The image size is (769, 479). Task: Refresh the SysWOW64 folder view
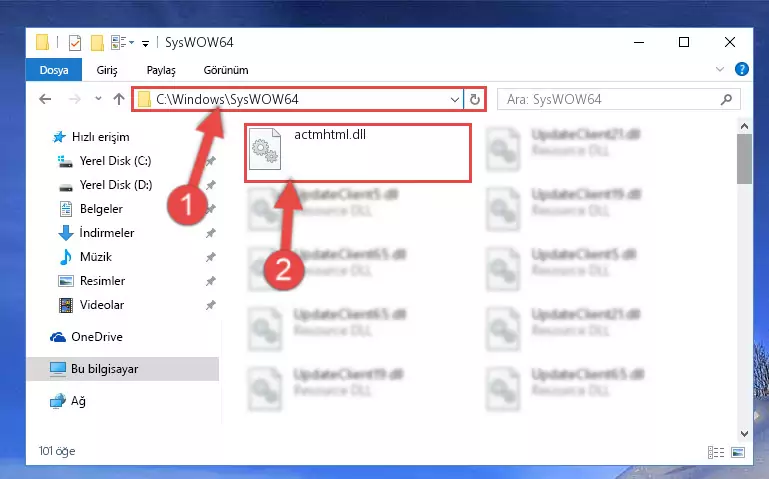point(474,100)
